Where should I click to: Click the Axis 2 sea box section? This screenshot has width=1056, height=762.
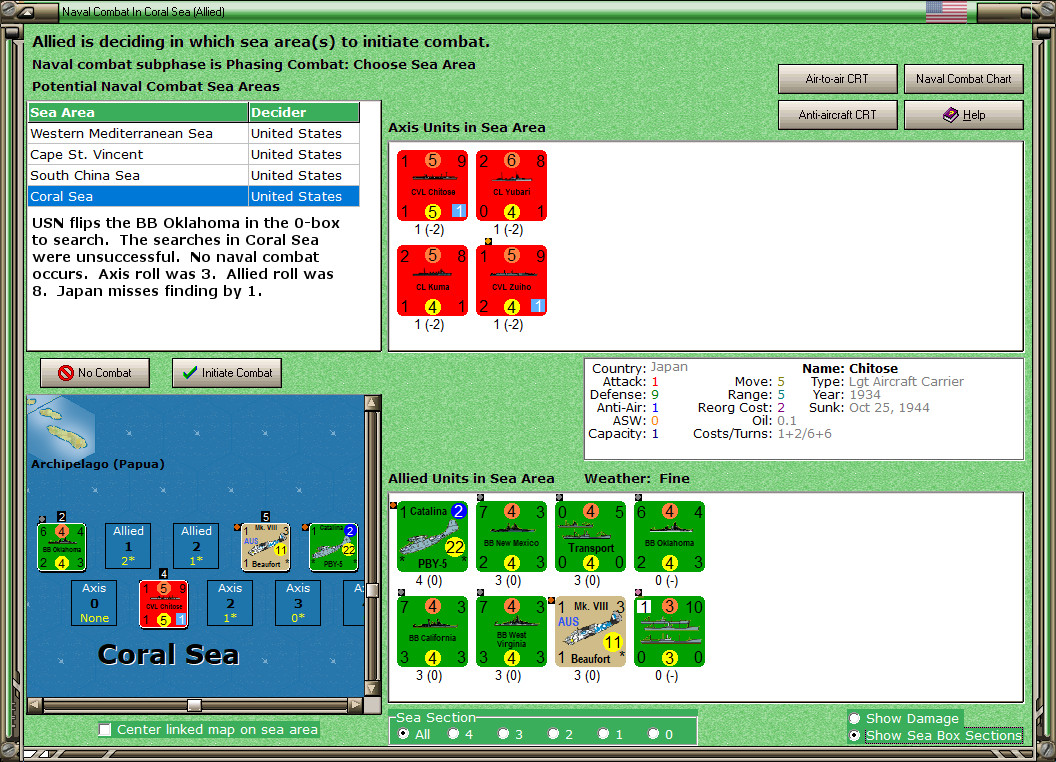[230, 603]
